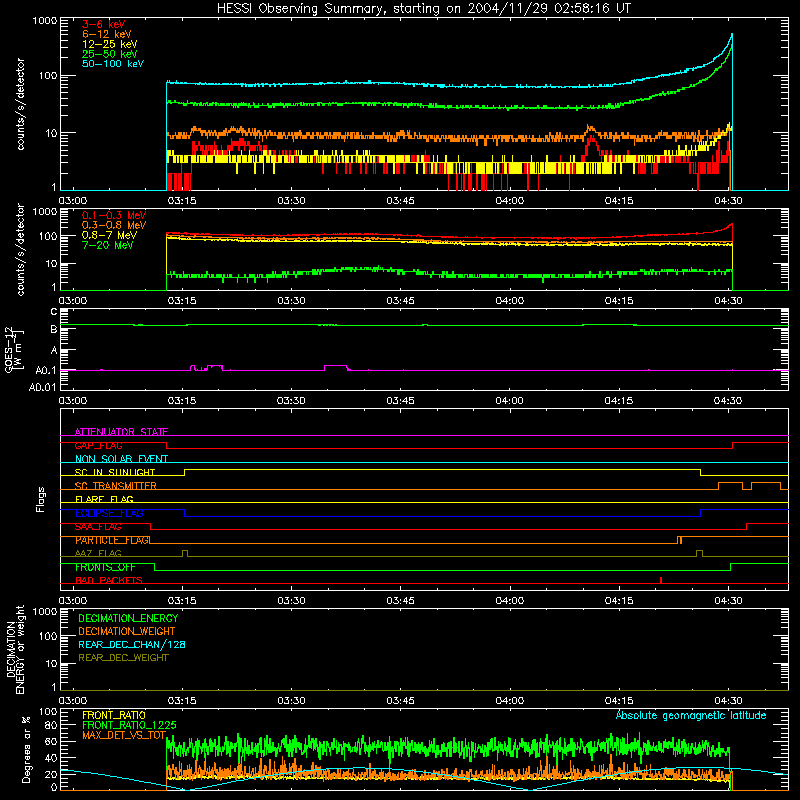Click the counts/s/detector label of the MeV panel

coord(20,249)
